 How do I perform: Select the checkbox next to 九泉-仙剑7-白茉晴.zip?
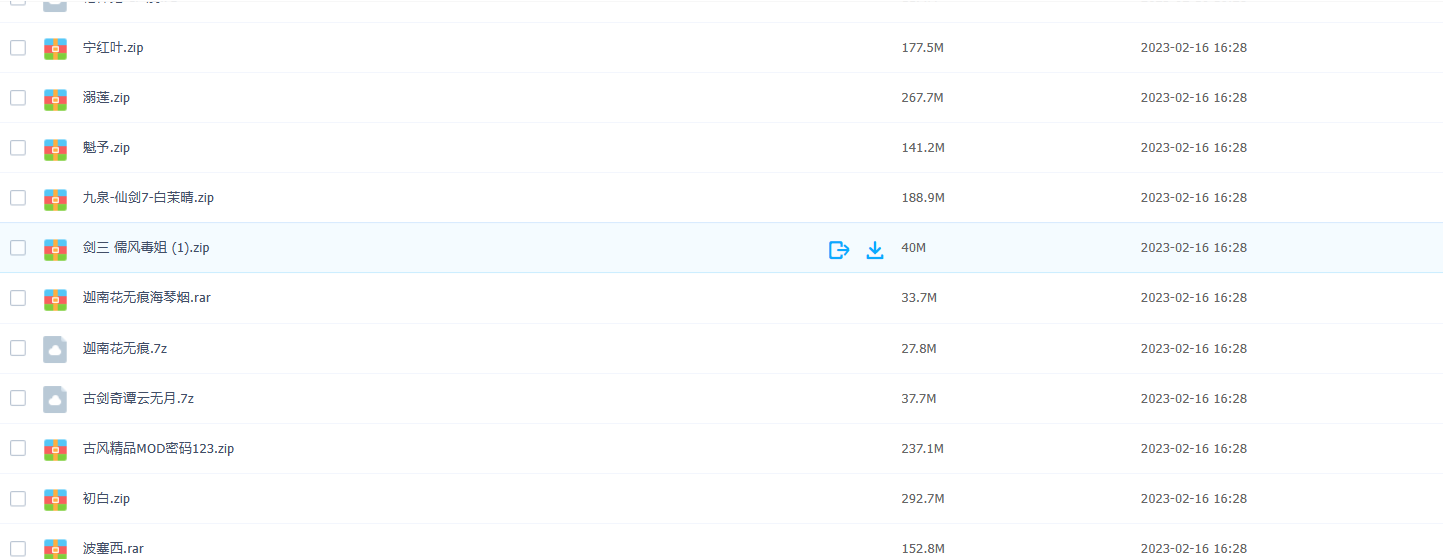(18, 198)
